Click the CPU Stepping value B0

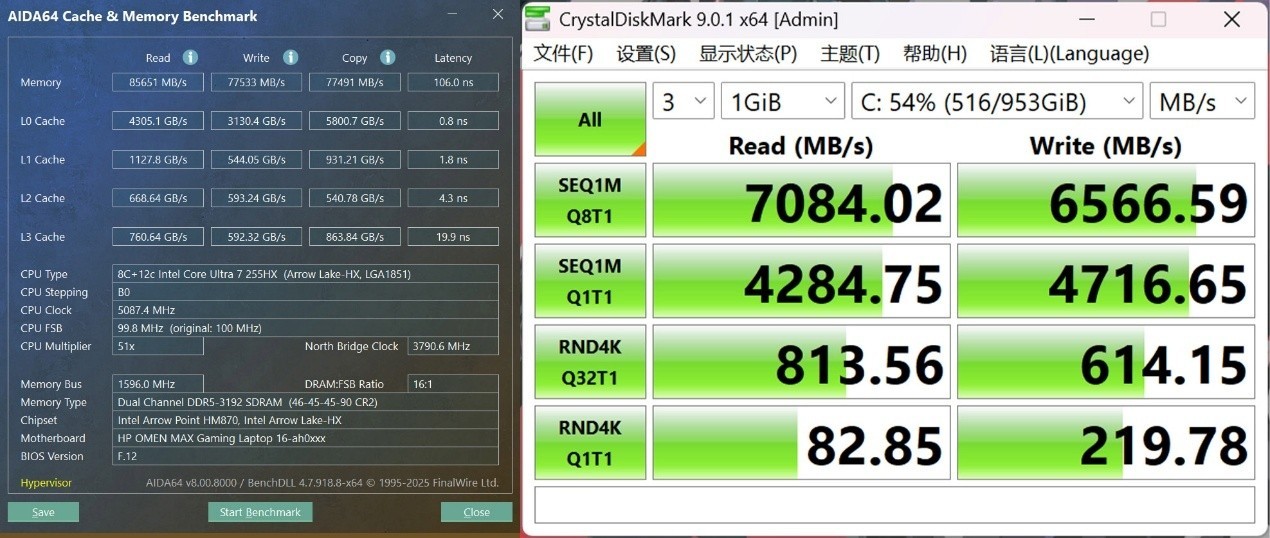306,292
